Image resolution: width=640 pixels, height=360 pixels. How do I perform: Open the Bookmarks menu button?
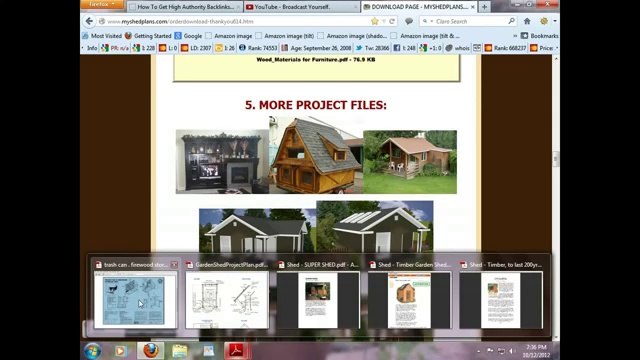point(540,36)
